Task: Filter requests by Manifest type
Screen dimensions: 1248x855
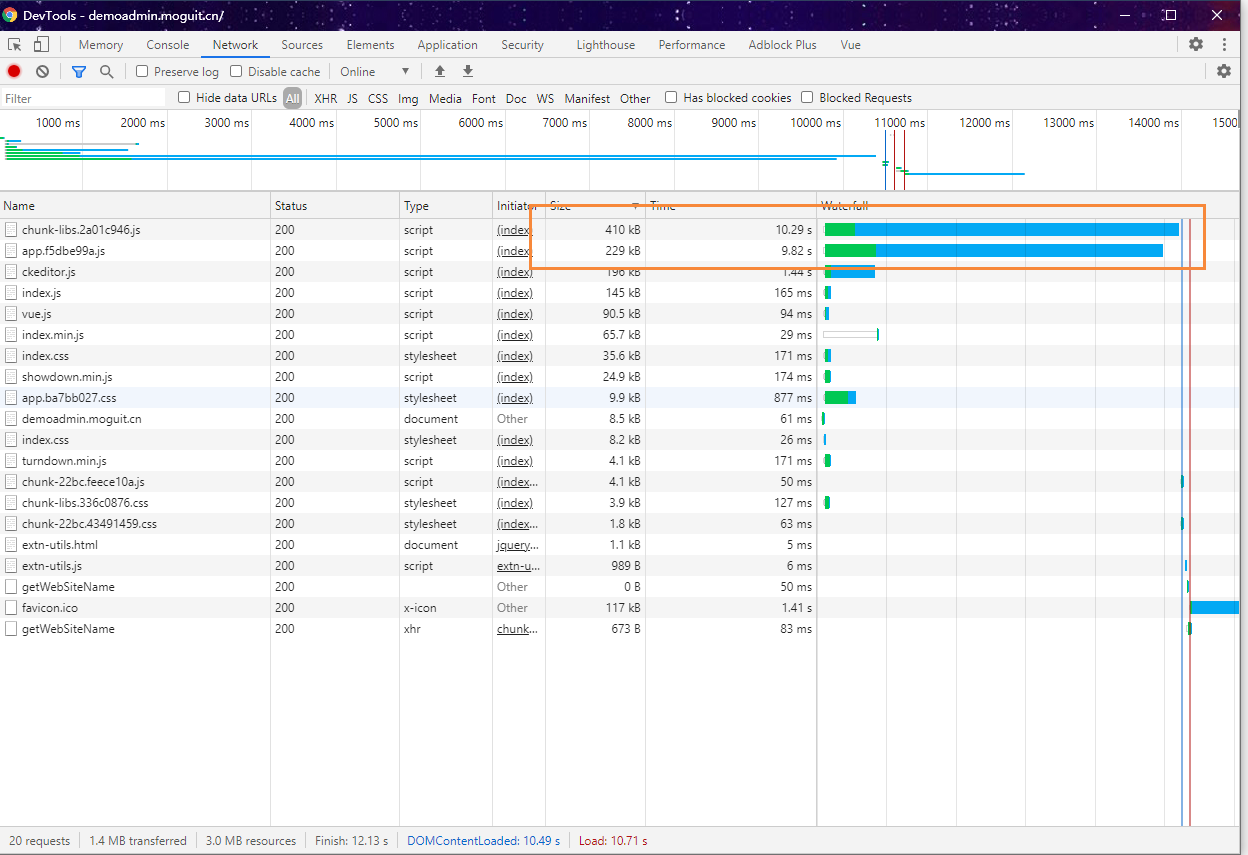Action: (587, 98)
